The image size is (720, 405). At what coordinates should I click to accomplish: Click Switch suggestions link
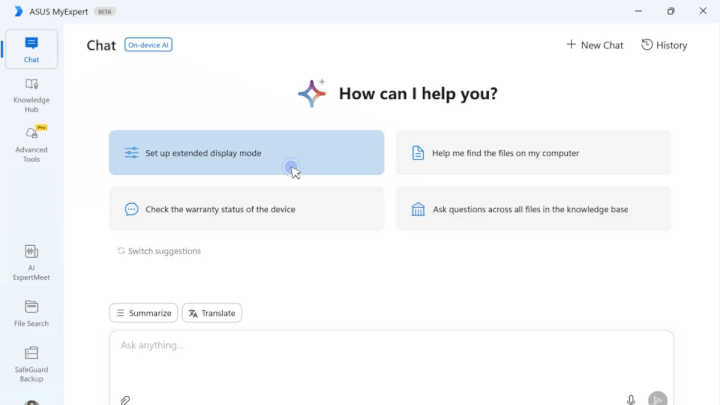(x=159, y=251)
